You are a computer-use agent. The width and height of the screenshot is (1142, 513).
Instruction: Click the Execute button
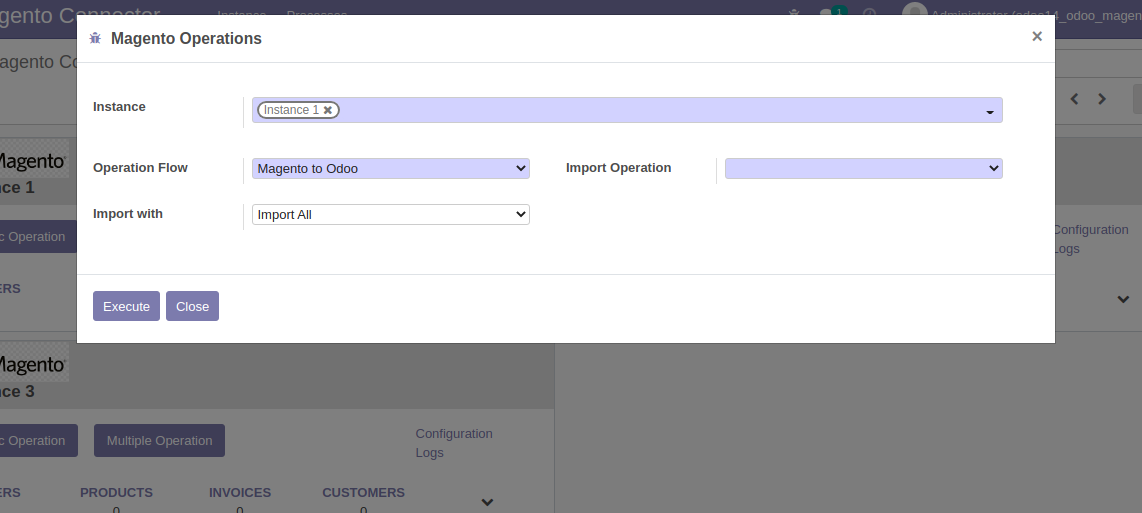coord(126,306)
